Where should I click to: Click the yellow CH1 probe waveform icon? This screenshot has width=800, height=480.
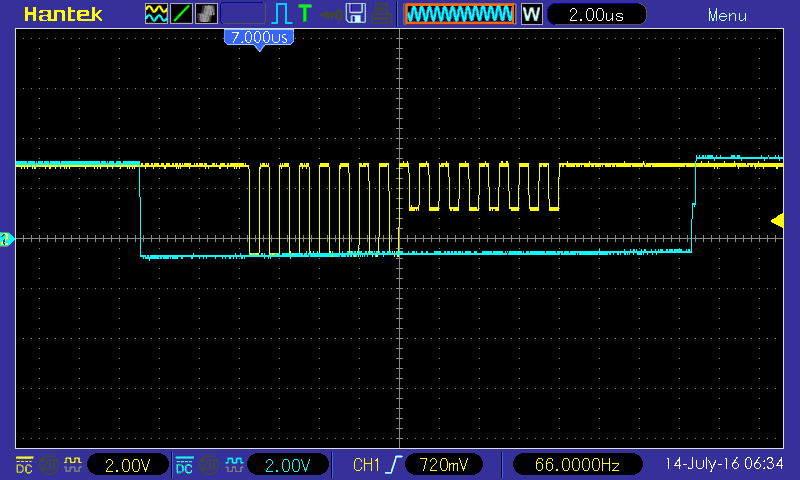(73, 465)
